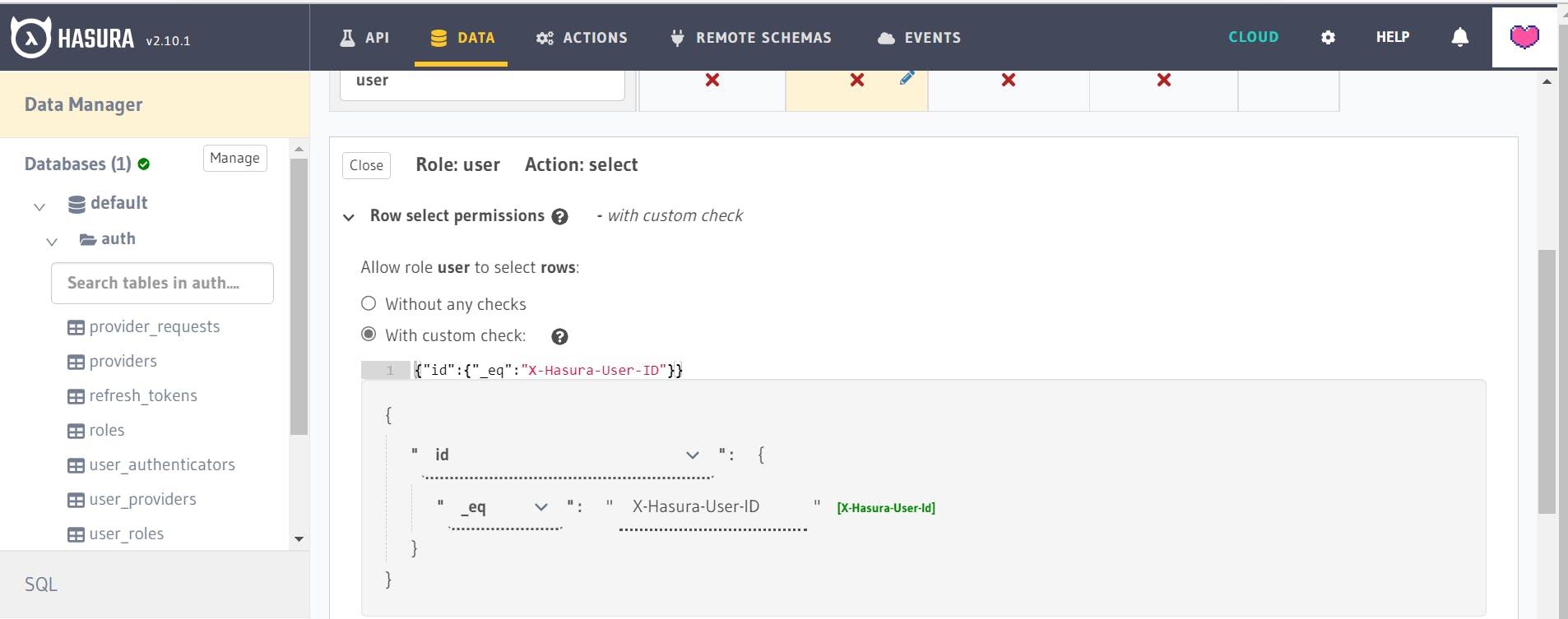Viewport: 1568px width, 619px height.
Task: Click sidebar scrollbar up arrow
Action: click(299, 149)
